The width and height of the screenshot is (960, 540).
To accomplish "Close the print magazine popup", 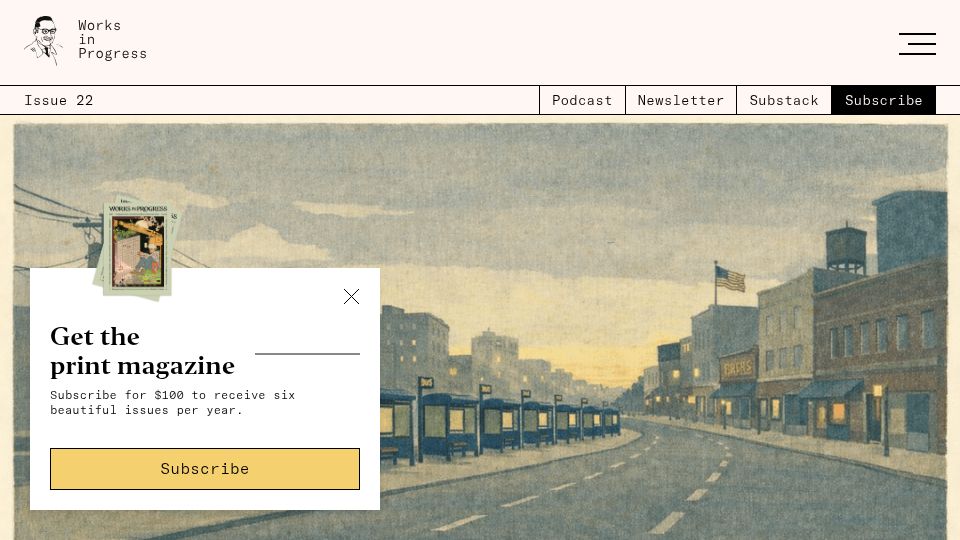I will tap(351, 296).
